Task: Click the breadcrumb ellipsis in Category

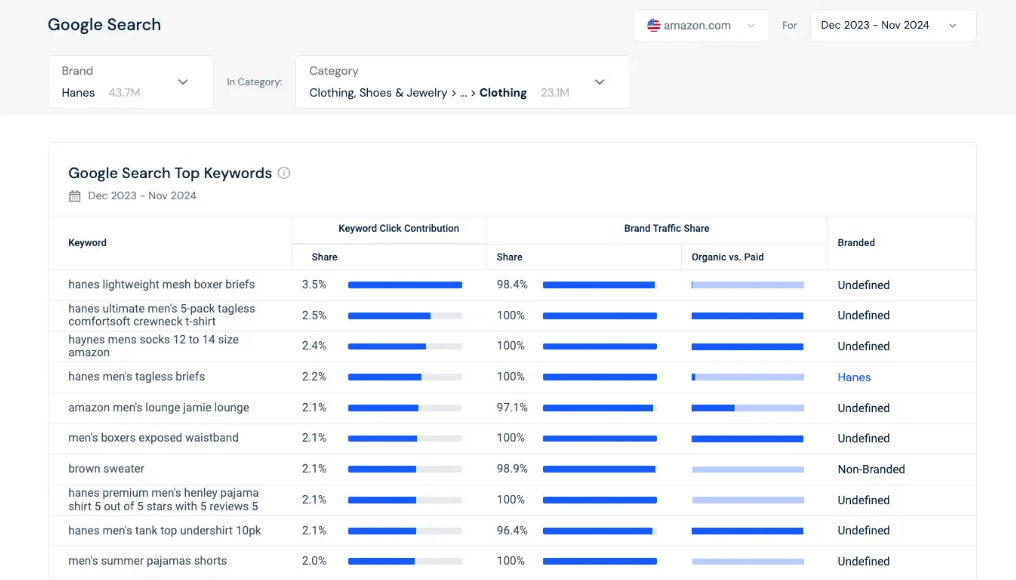Action: pyautogui.click(x=463, y=93)
